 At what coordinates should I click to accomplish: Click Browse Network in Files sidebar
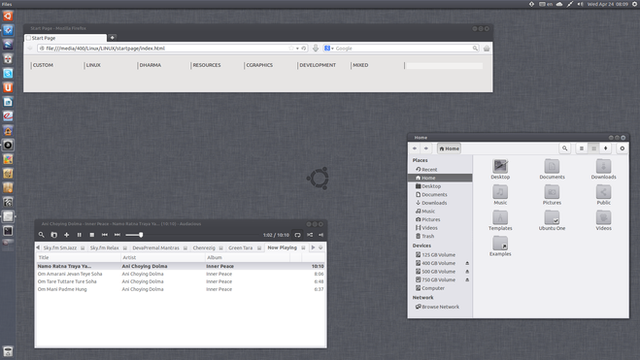tap(440, 307)
